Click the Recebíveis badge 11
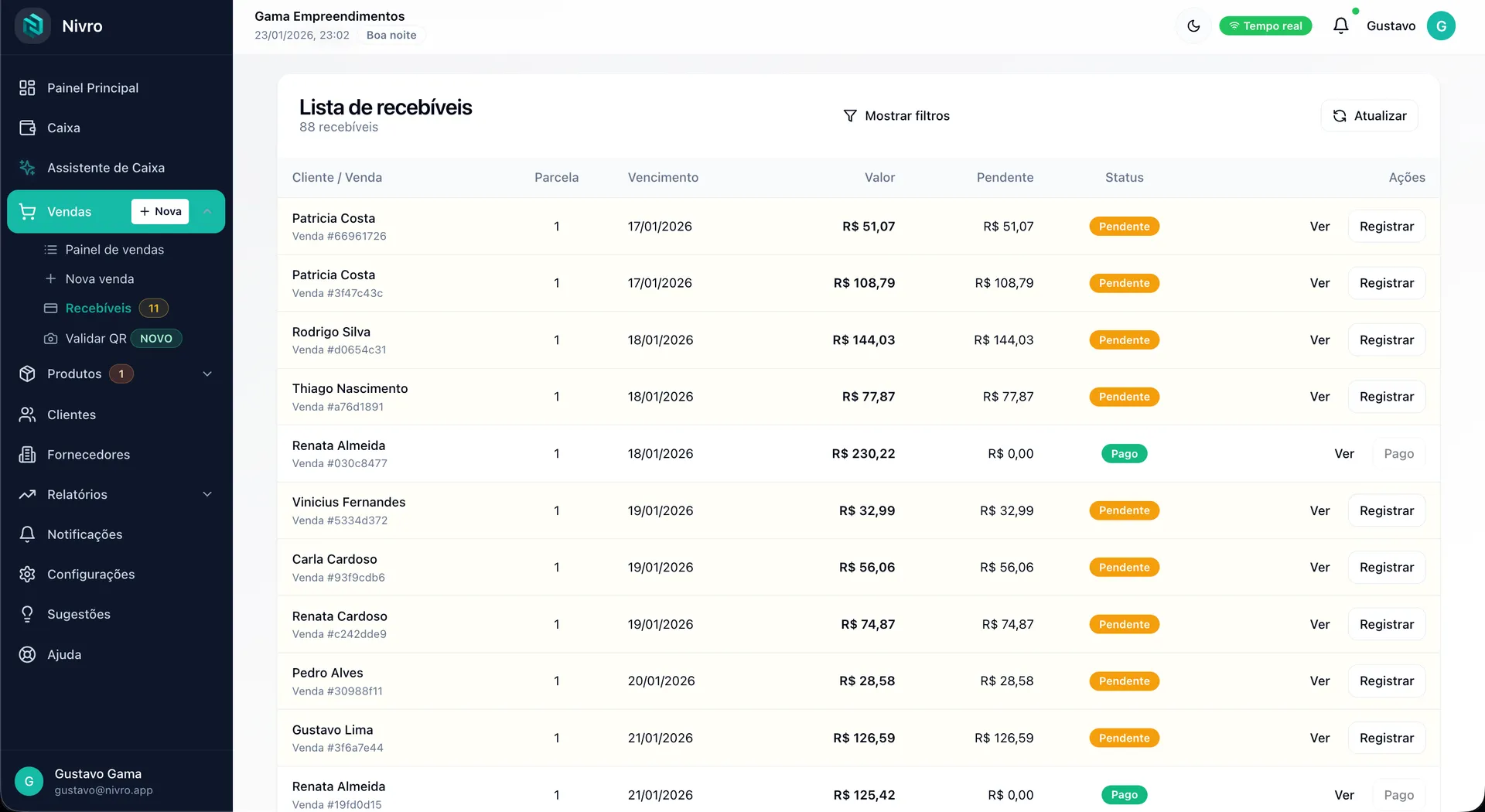1485x812 pixels. point(154,309)
